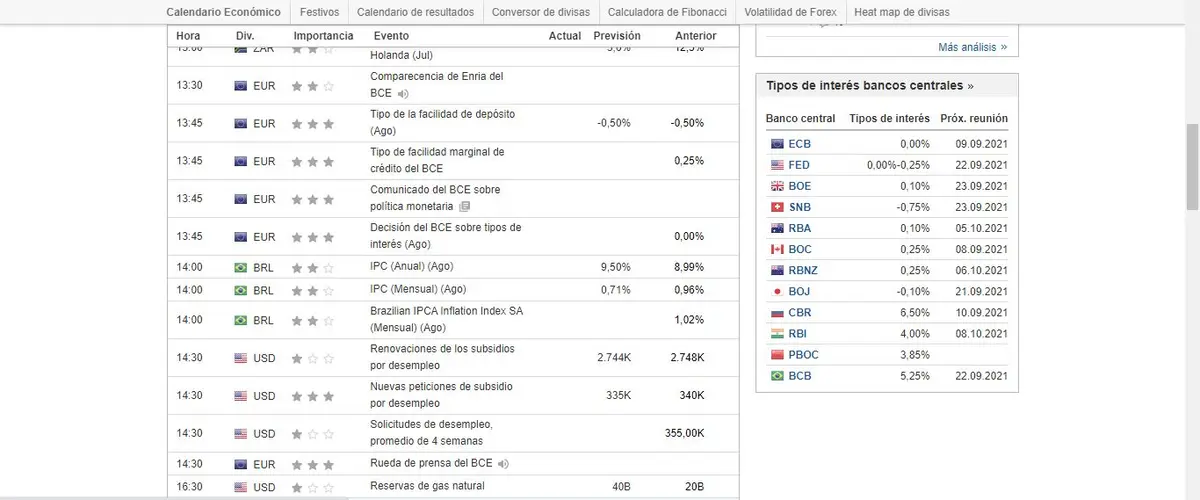Open the Más análisis link
Viewport: 1200px width, 500px height.
coord(972,47)
